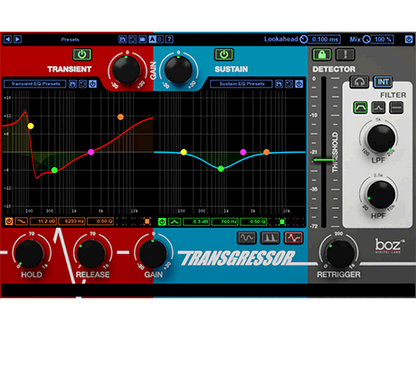Switch to A state

[x=152, y=39]
